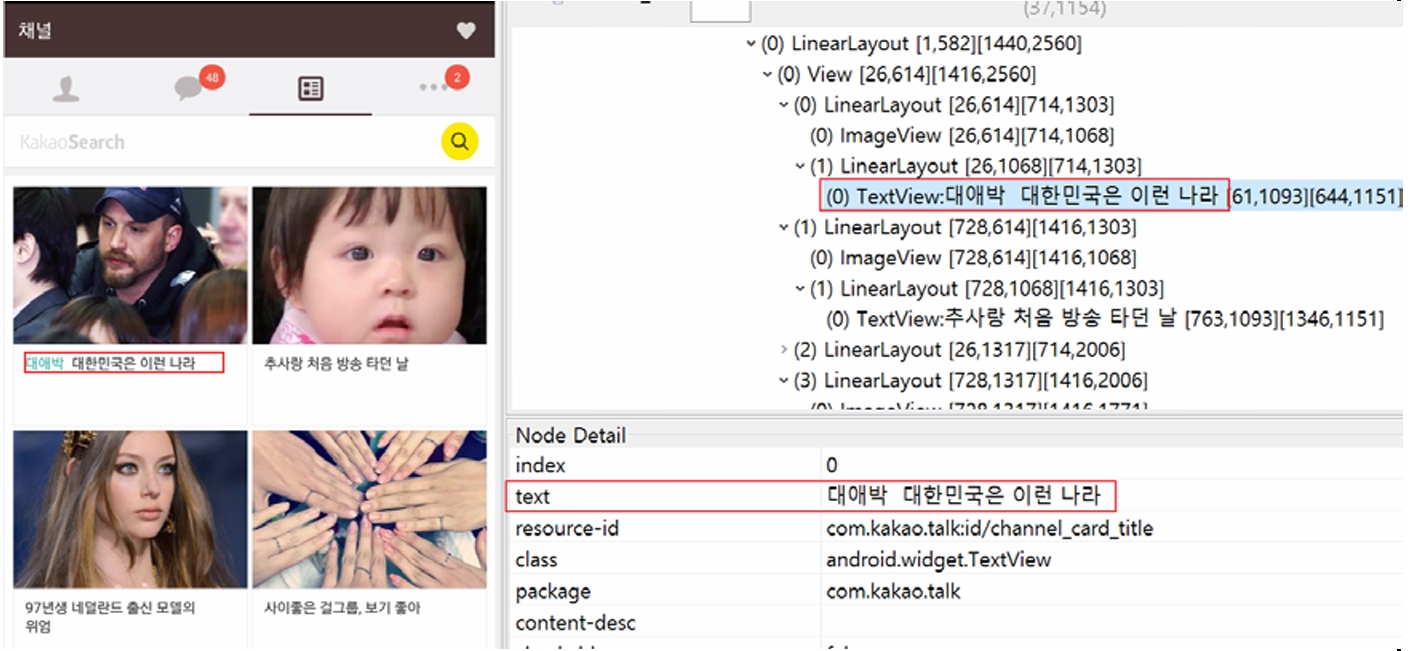
Task: Click the 추사랑 처음 방송 타던 날 title
Action: 336,364
